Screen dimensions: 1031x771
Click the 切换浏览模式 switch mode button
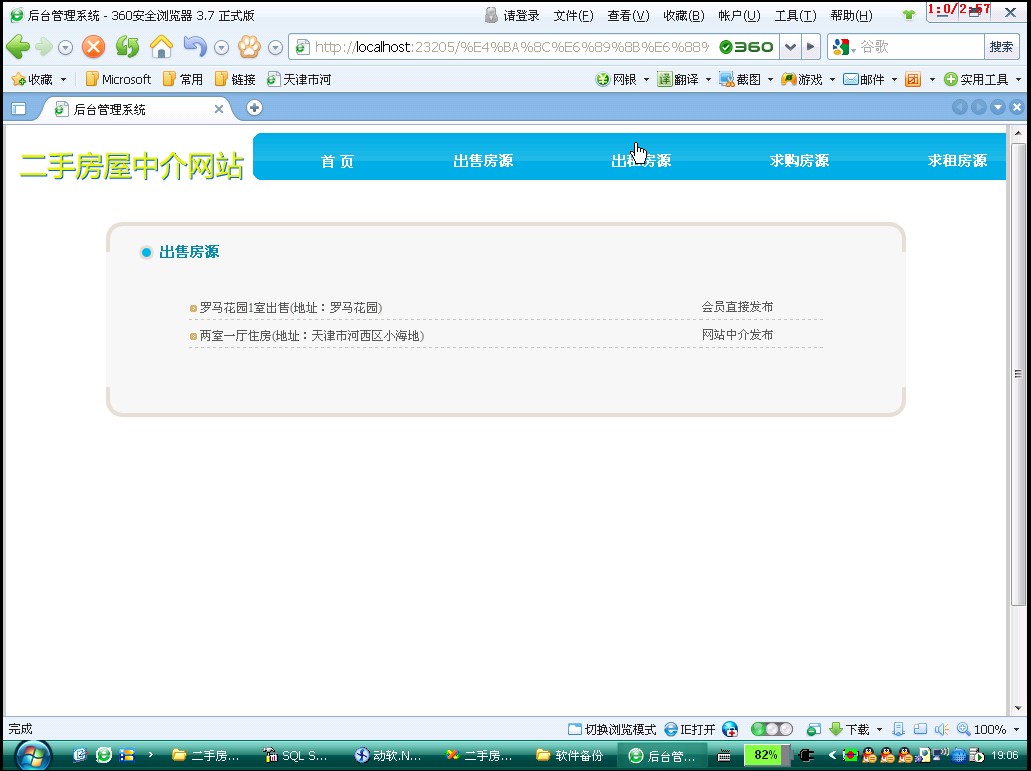612,729
